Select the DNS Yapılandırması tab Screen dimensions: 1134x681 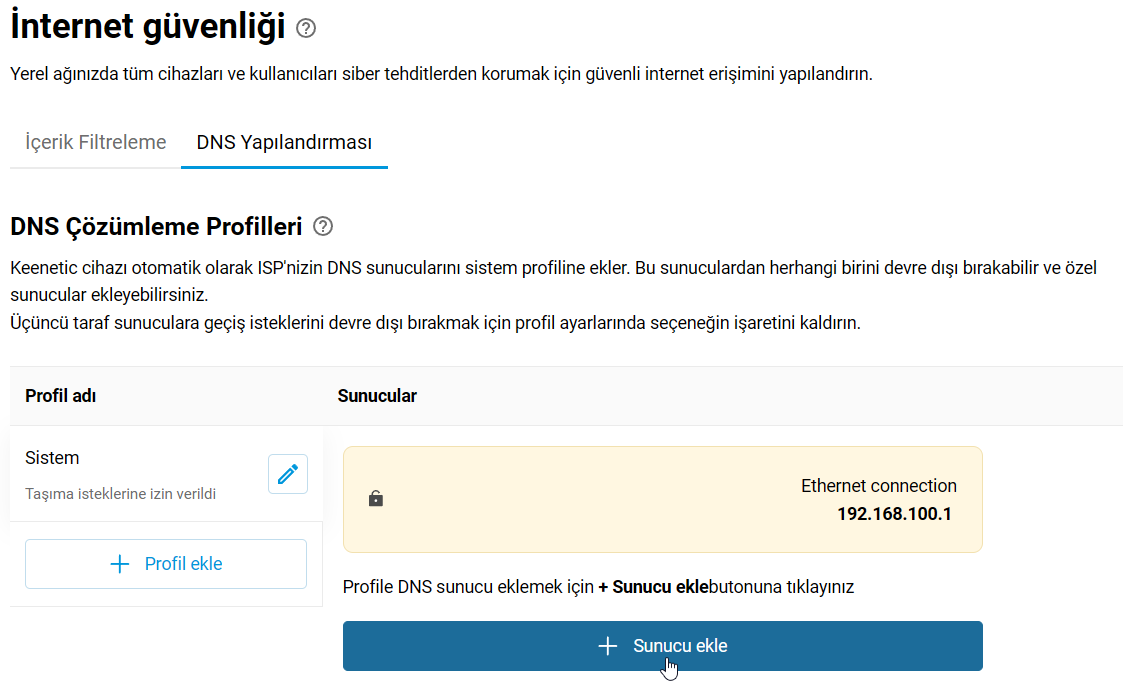pyautogui.click(x=284, y=142)
